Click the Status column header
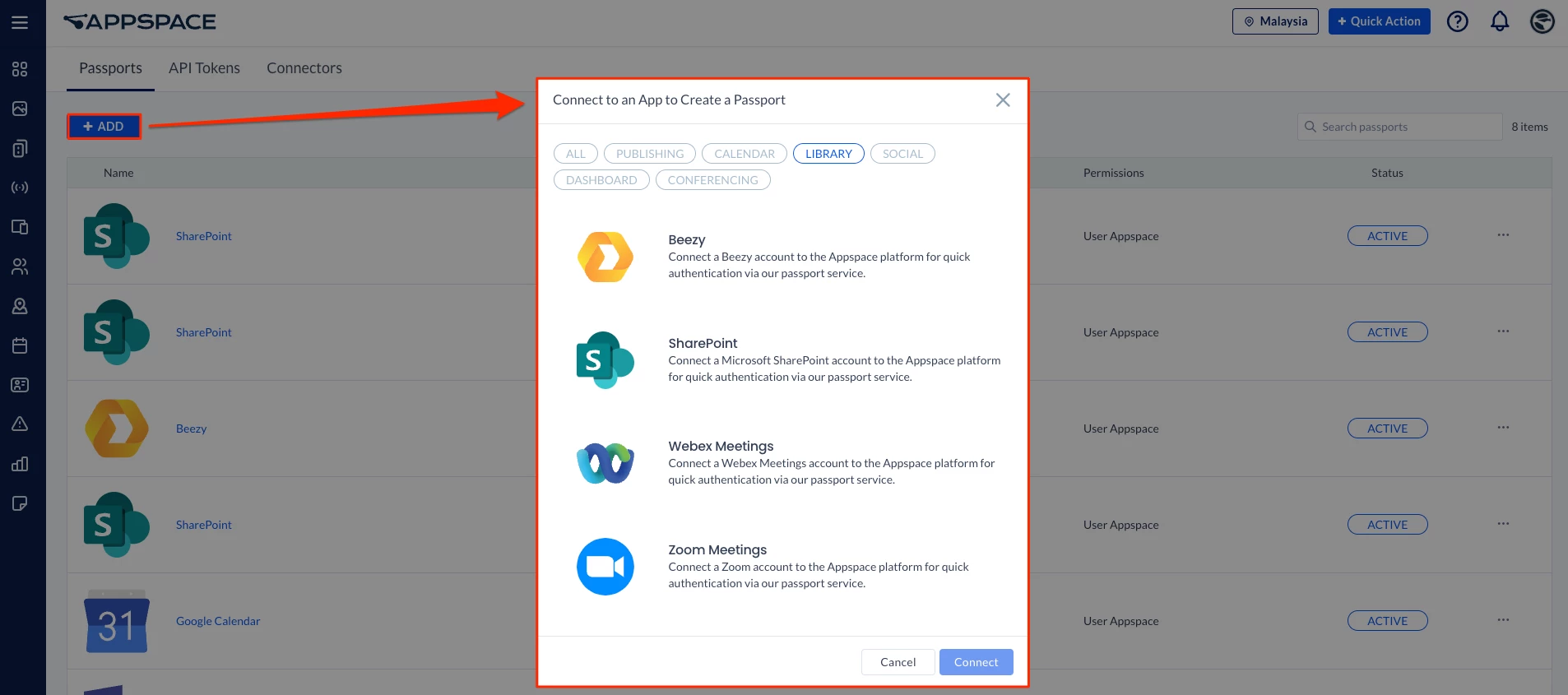The width and height of the screenshot is (1568, 695). click(x=1387, y=173)
